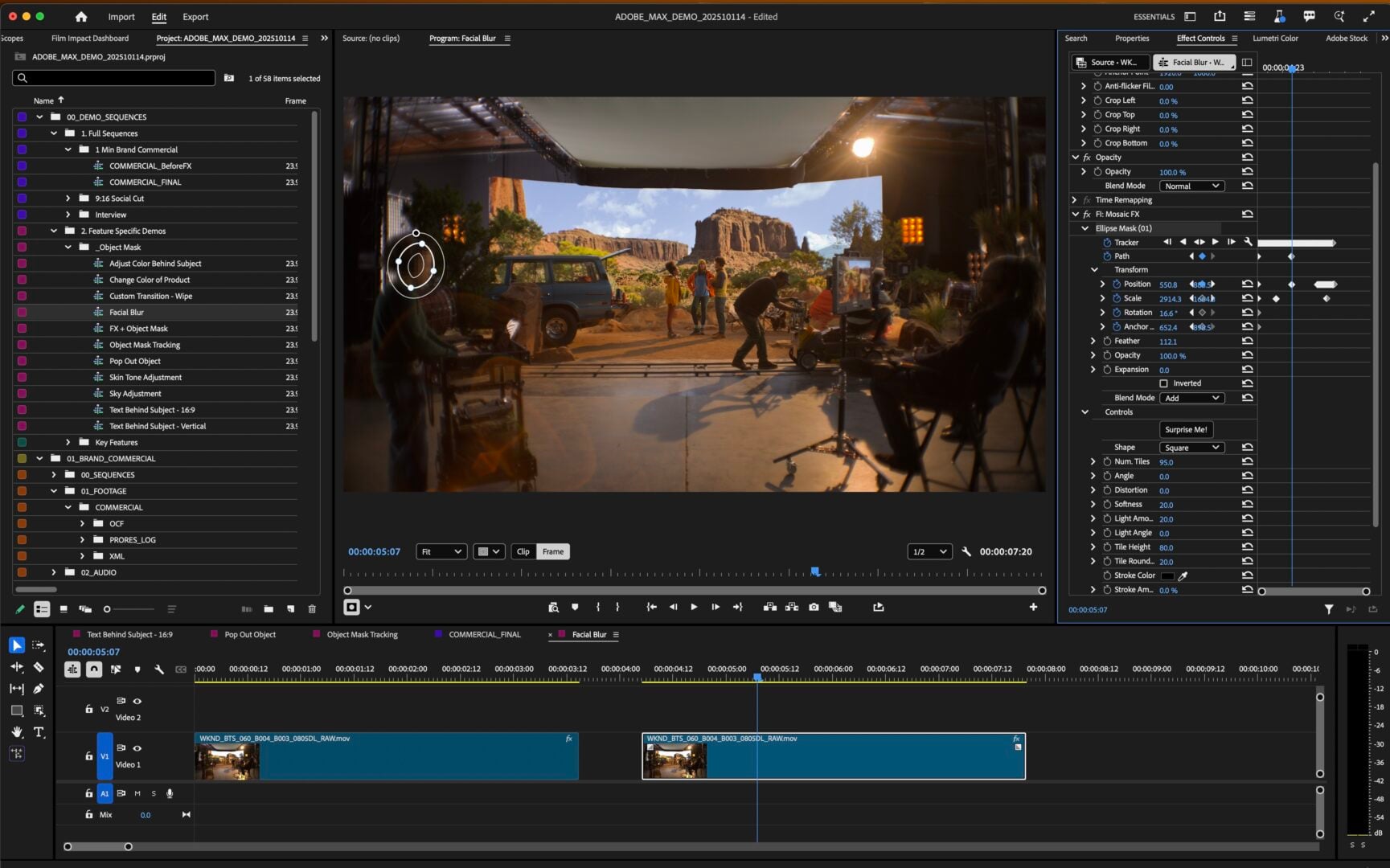Expand the 02_AUDIO bin

54,572
